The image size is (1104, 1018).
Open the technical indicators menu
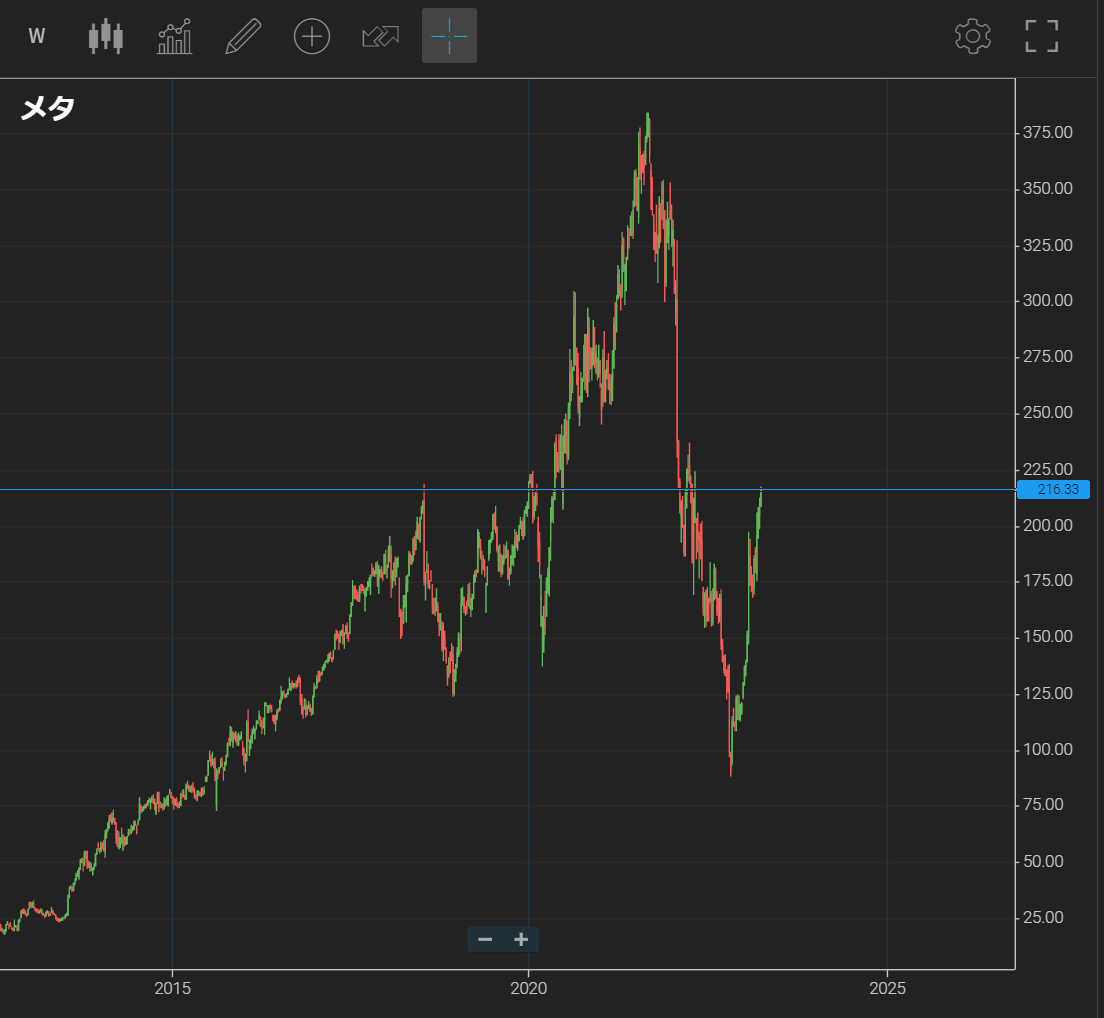tap(174, 37)
